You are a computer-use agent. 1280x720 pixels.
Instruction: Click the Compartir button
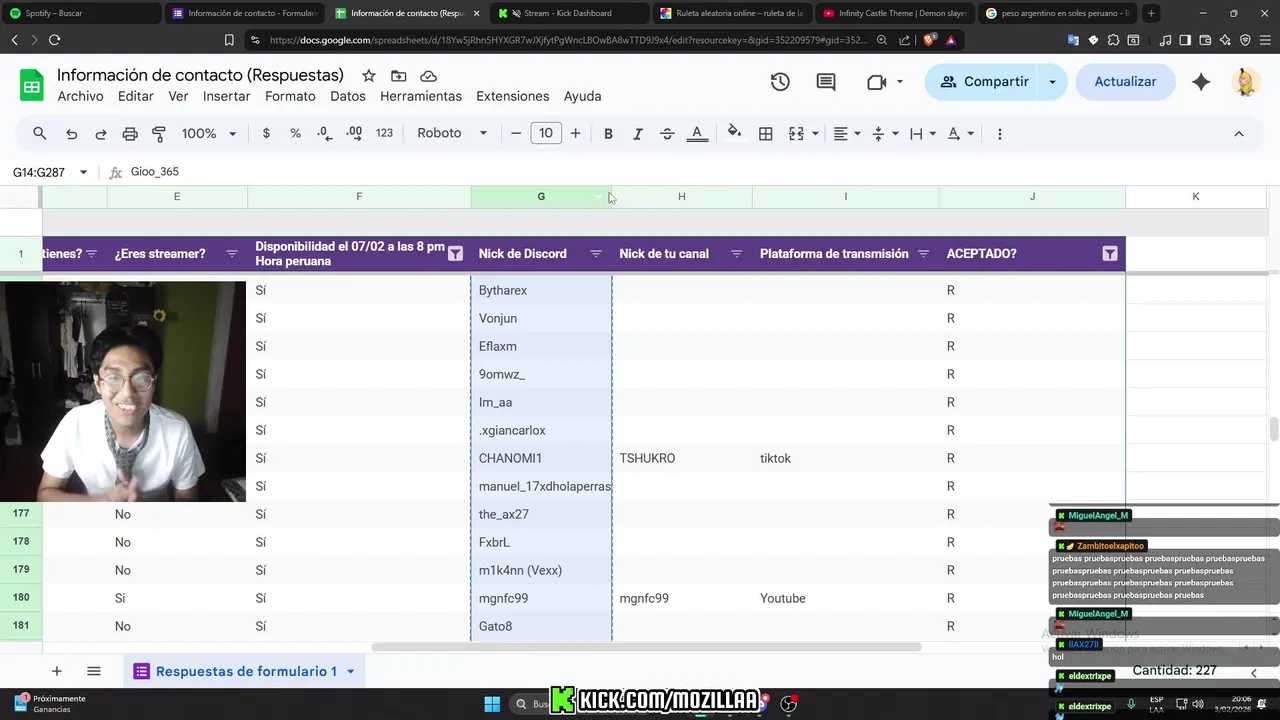982,82
